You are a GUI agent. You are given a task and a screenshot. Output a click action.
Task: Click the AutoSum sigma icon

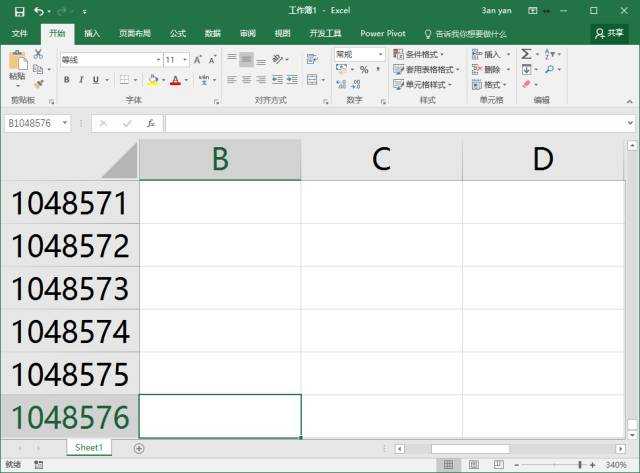527,54
